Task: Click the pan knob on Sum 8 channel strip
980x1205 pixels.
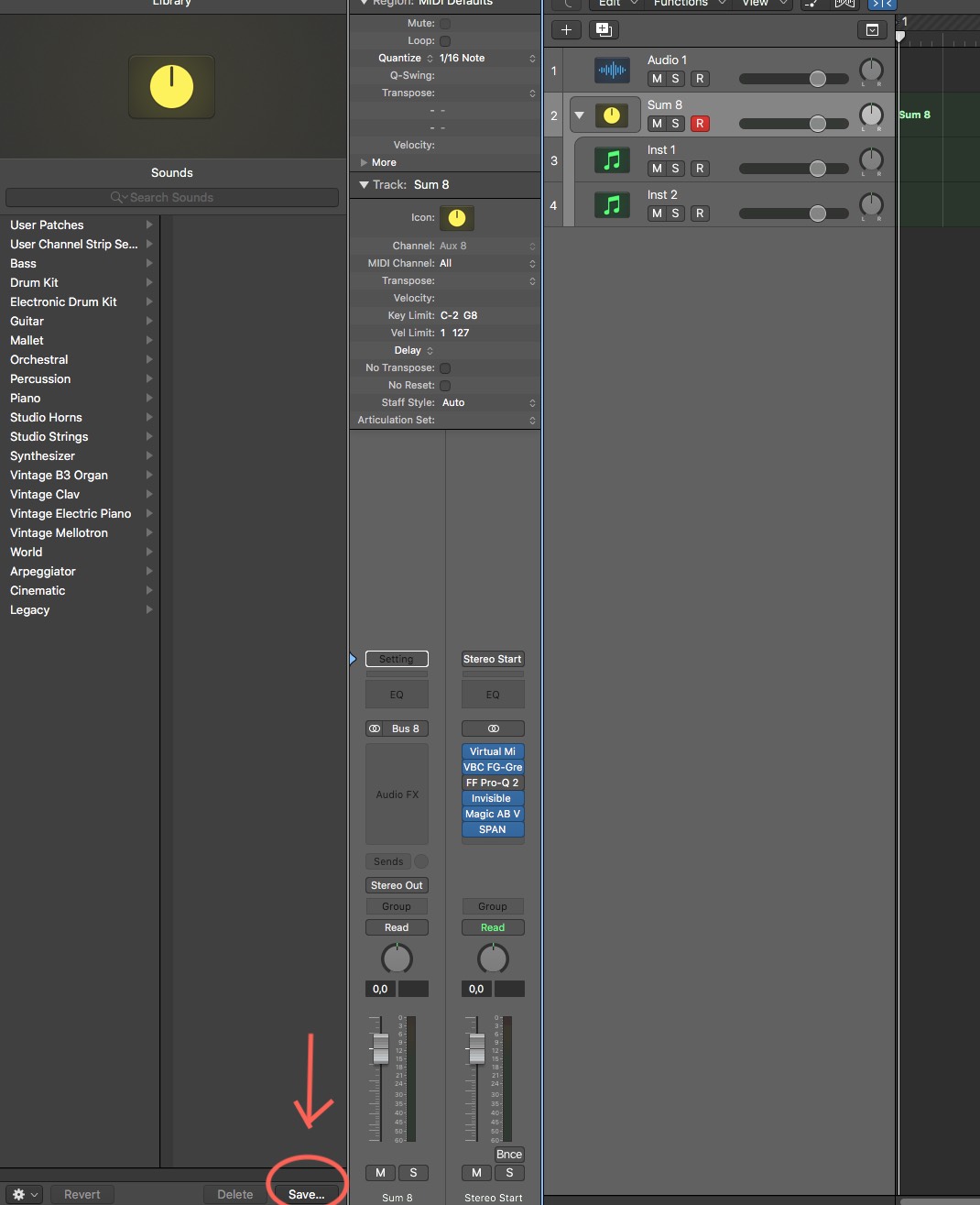Action: point(397,959)
